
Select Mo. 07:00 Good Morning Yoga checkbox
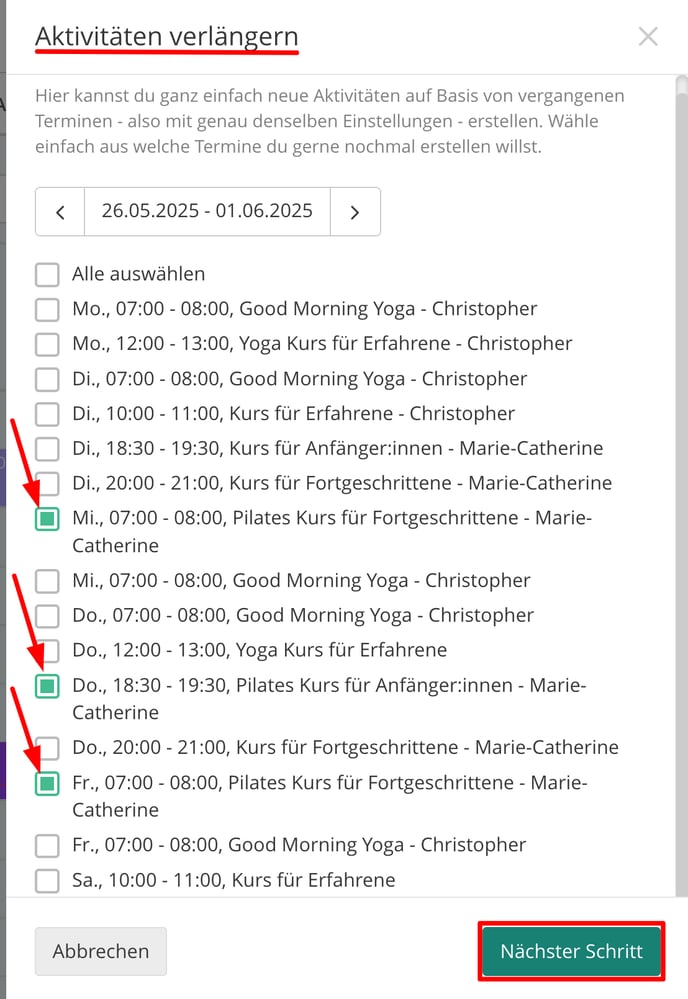pyautogui.click(x=47, y=309)
